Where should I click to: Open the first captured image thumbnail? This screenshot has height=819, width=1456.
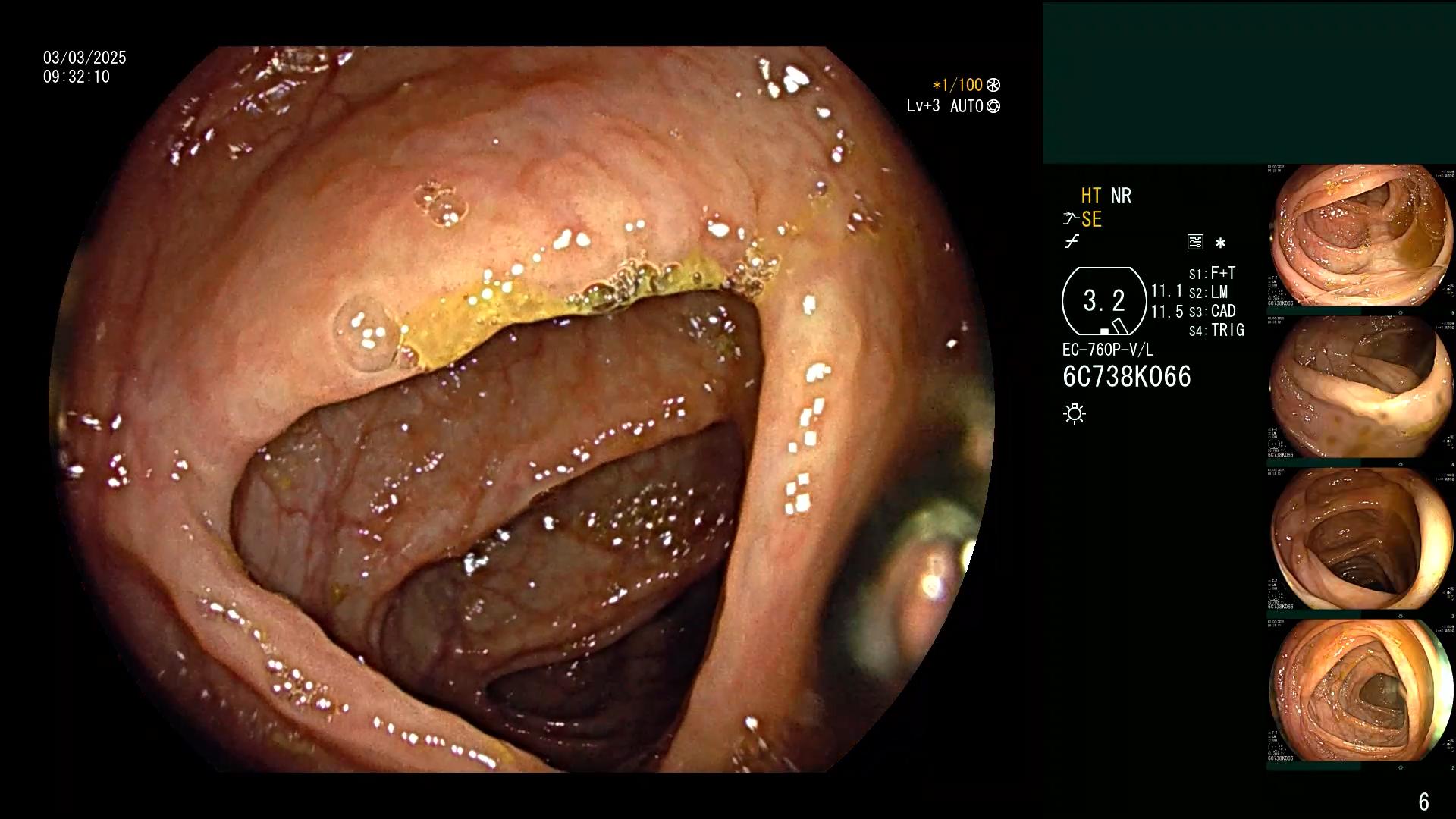pos(1361,237)
